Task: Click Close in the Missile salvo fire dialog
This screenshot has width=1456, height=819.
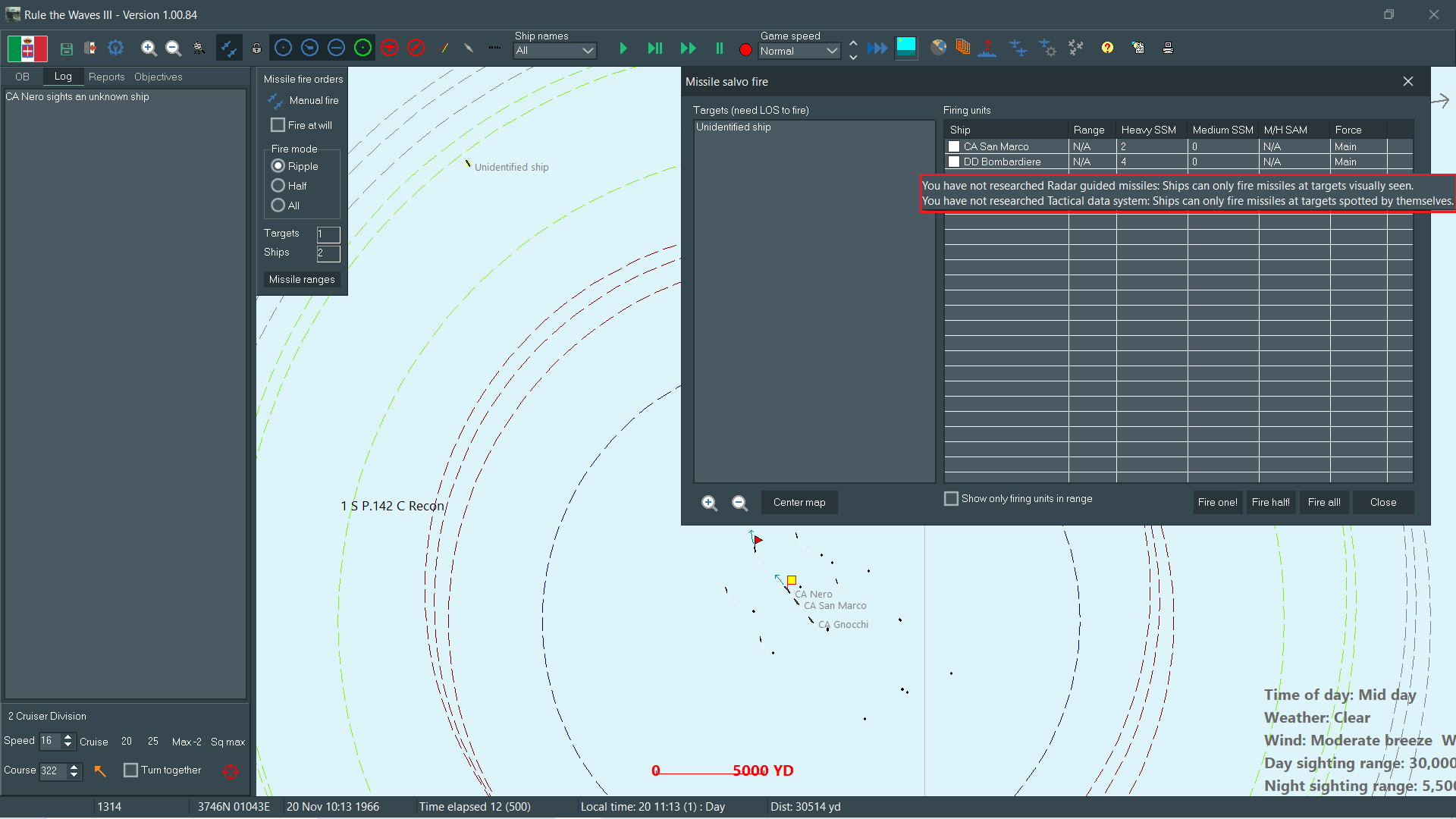Action: 1383,502
